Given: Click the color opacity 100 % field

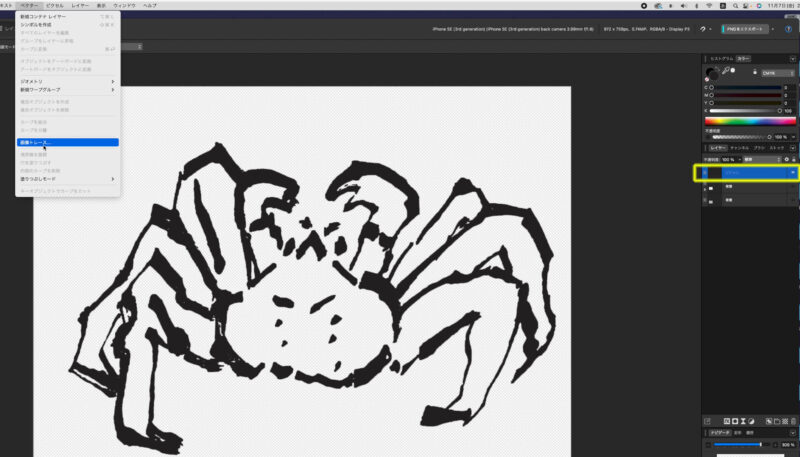Looking at the screenshot, I should tap(781, 137).
